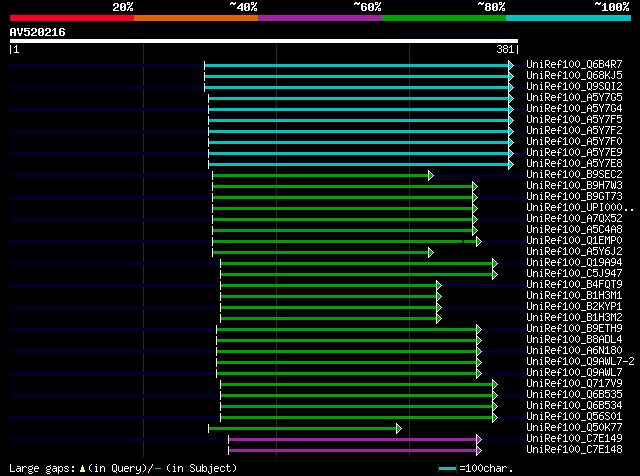Select the UniRef100_Q9AWL7-2 label

(580, 362)
